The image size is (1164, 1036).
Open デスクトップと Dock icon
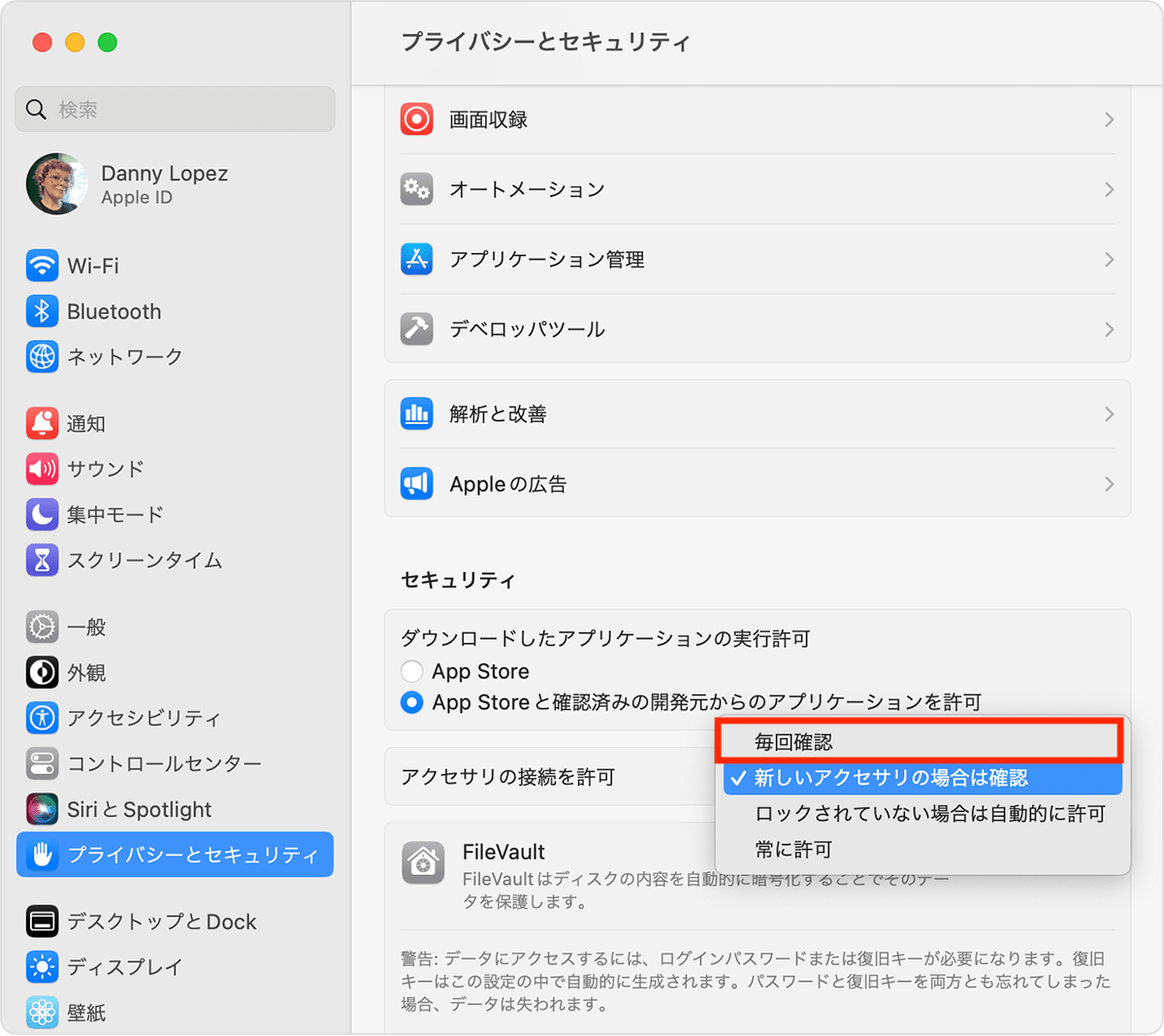point(42,922)
